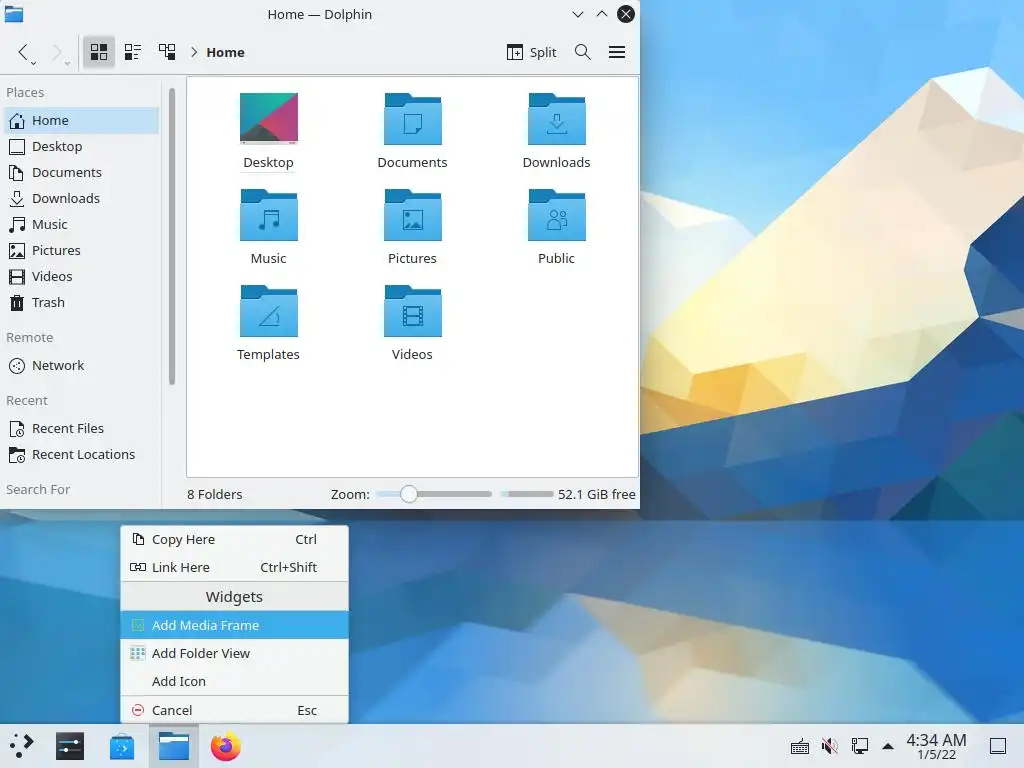Viewport: 1024px width, 768px height.
Task: Switch to Icons view mode
Action: 99,52
